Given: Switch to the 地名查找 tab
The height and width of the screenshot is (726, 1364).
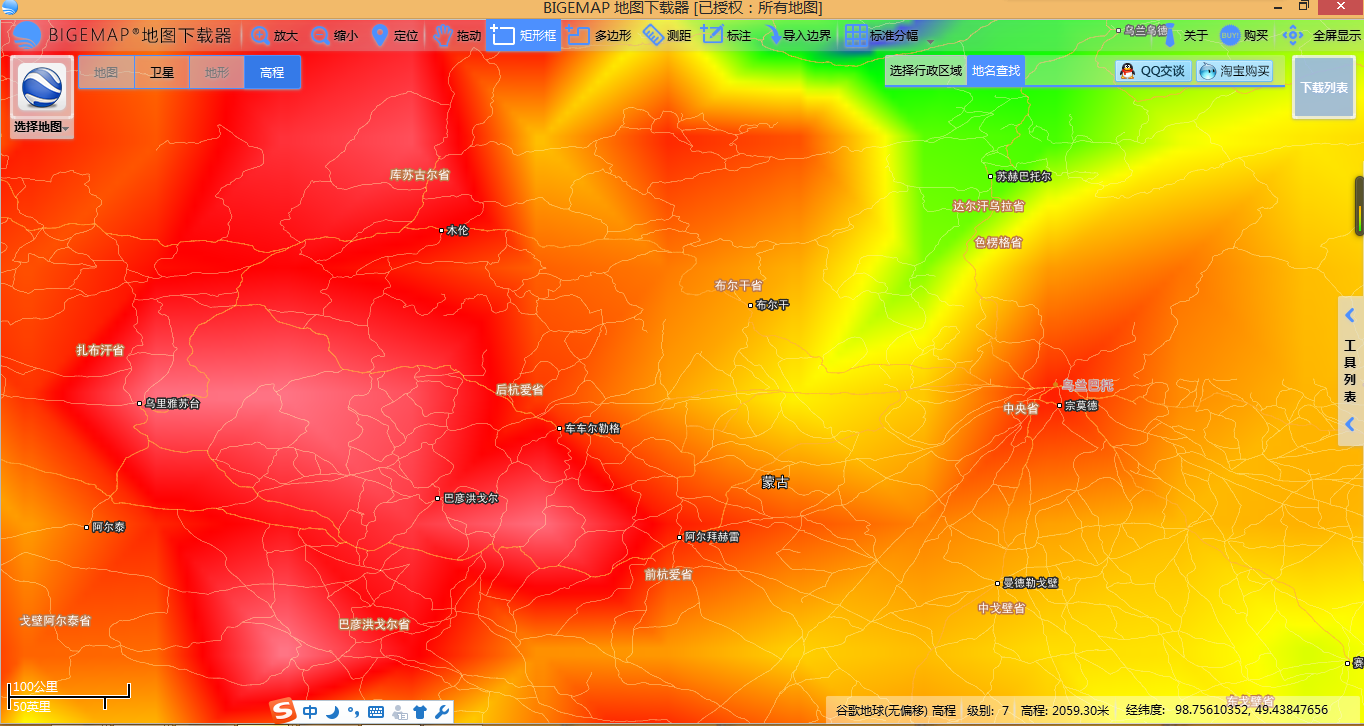Looking at the screenshot, I should coord(996,71).
